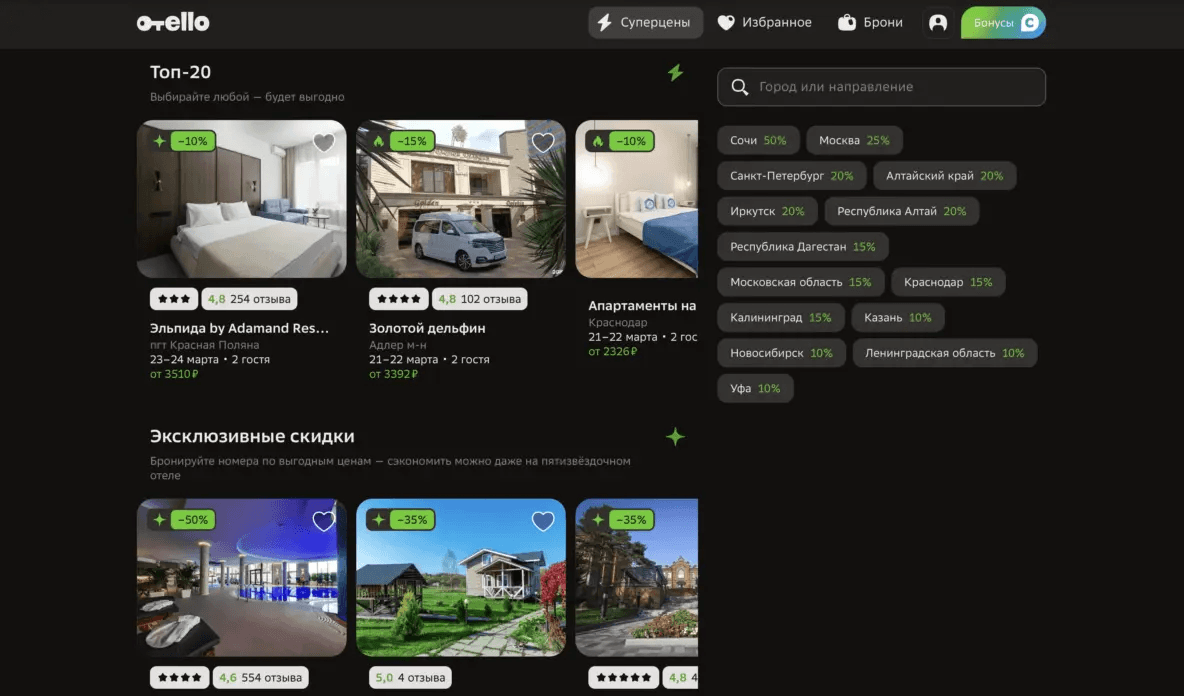This screenshot has width=1184, height=696.
Task: Favorite the -50% pool hotel card
Action: tap(324, 521)
